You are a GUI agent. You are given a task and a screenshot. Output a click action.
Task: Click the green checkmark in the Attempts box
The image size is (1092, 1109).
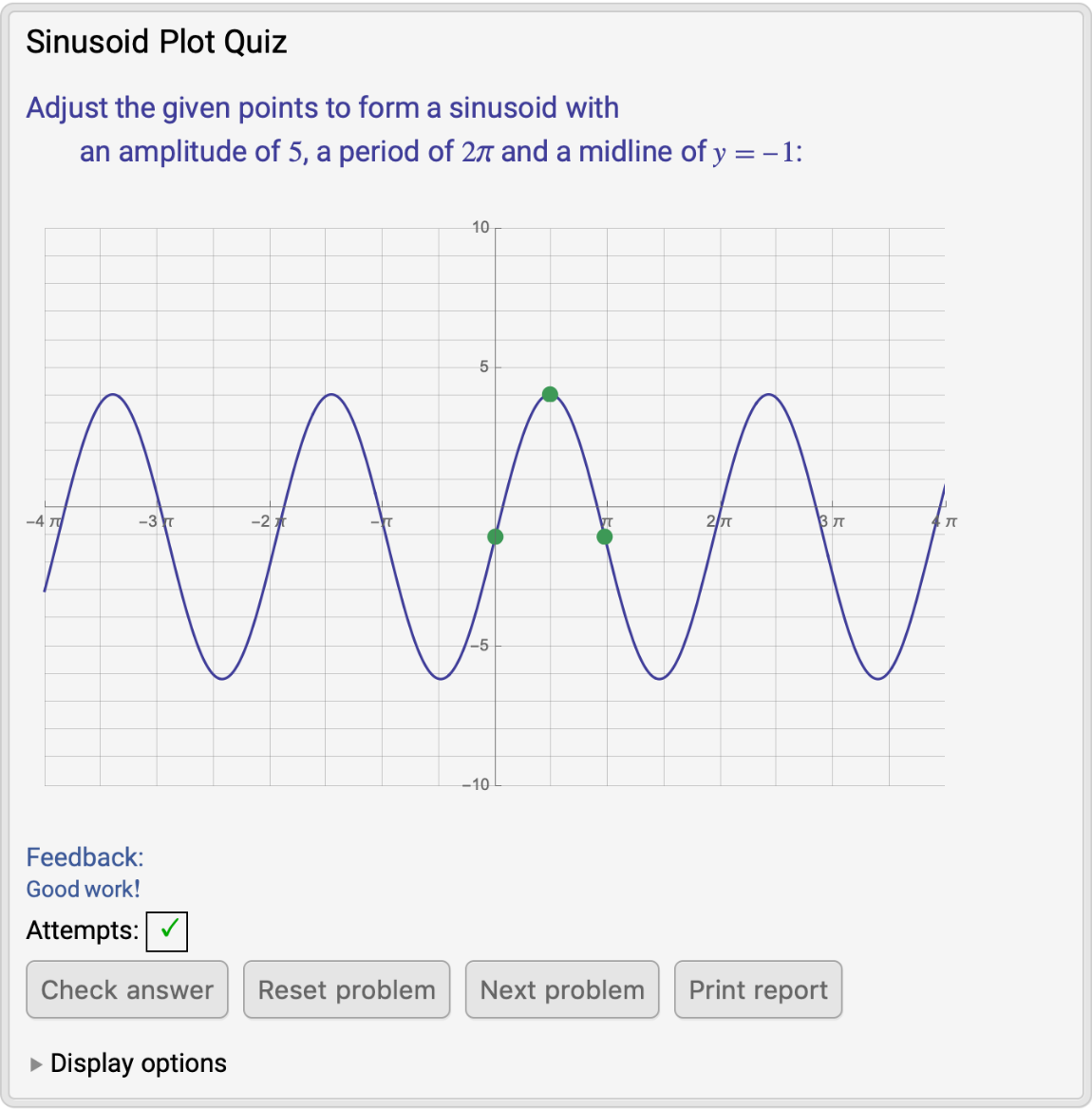point(167,930)
